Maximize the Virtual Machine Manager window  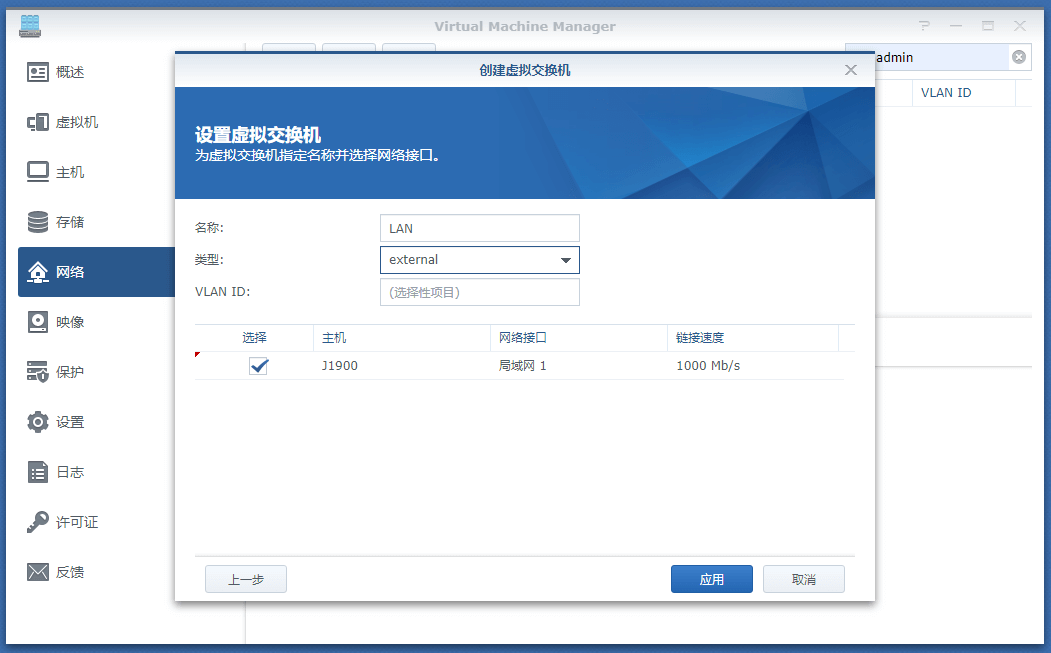[988, 26]
